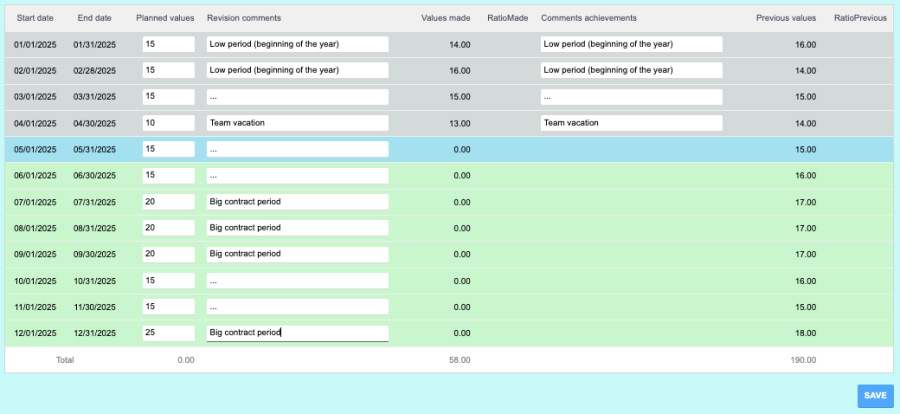Click achievements comment for 01/01/2025 row

631,44
